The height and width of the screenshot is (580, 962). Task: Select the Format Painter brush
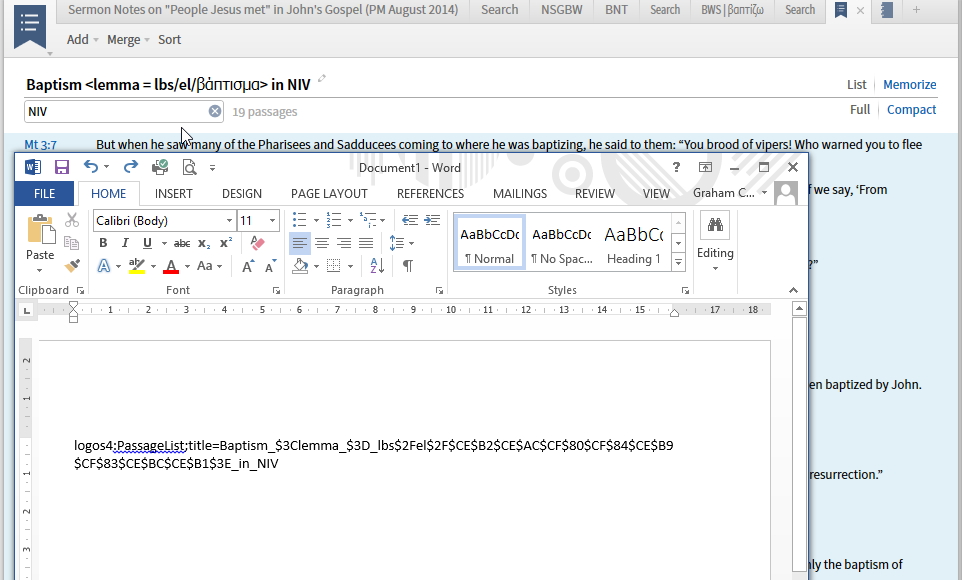point(72,266)
